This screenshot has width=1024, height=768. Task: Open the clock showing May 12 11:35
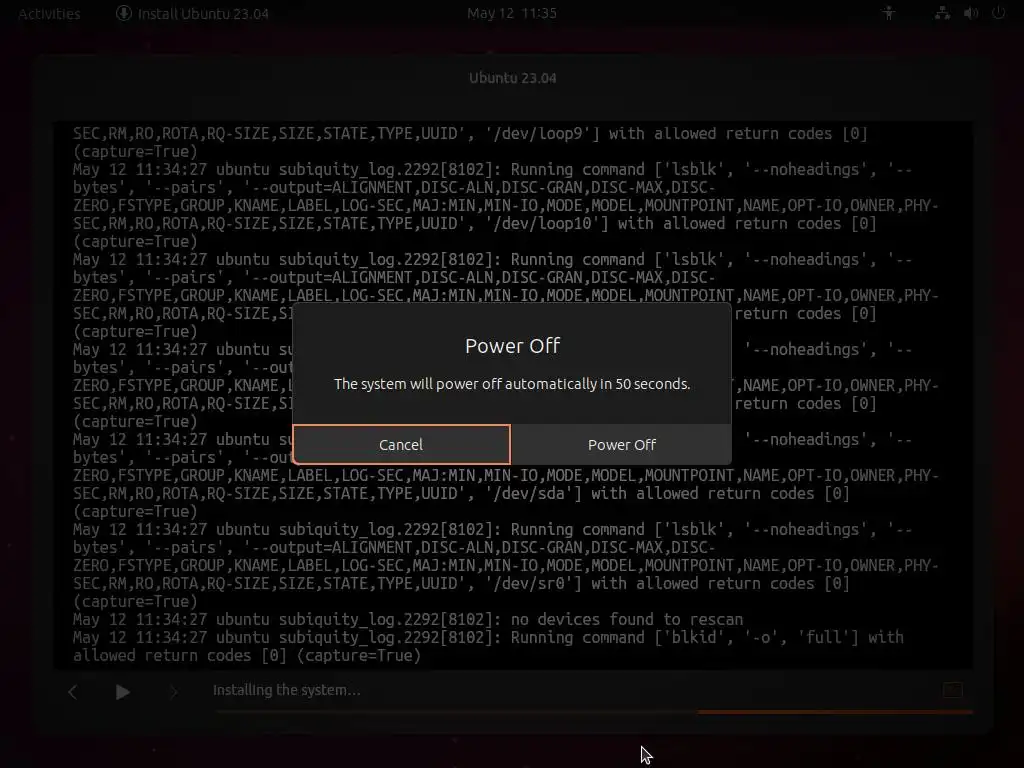click(511, 13)
